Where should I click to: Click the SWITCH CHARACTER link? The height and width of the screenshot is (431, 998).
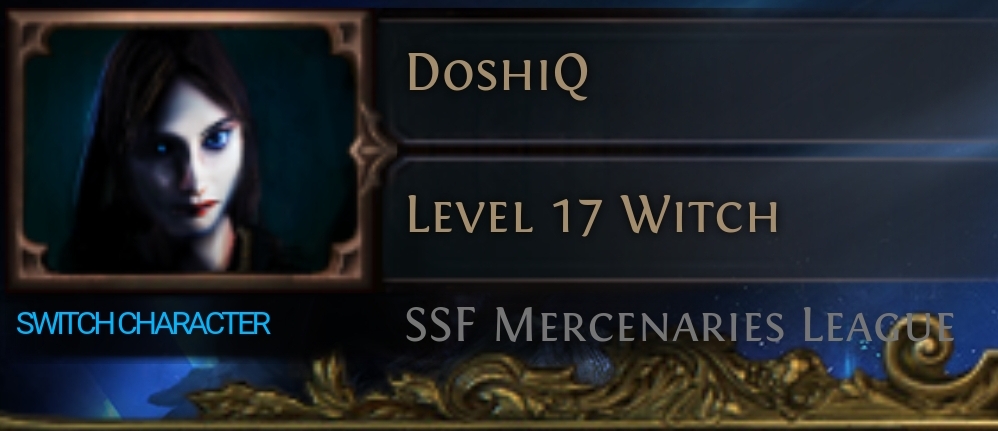point(143,324)
